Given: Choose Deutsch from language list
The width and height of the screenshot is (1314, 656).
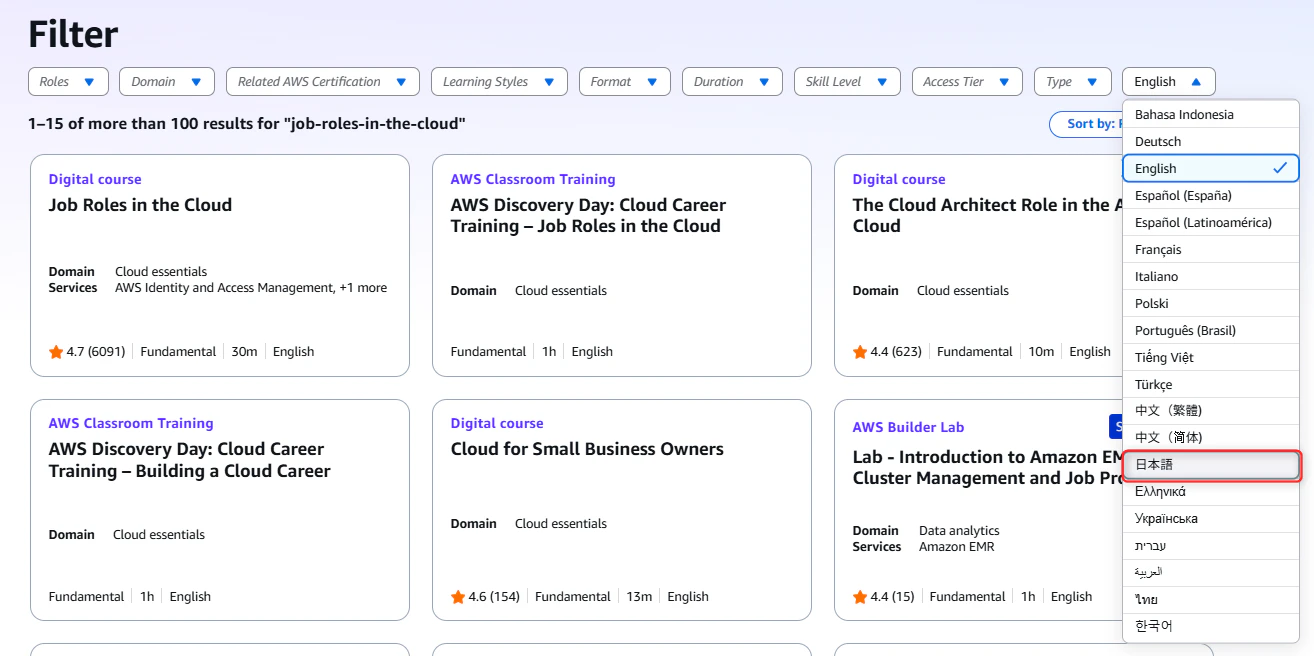Looking at the screenshot, I should pyautogui.click(x=1211, y=141).
